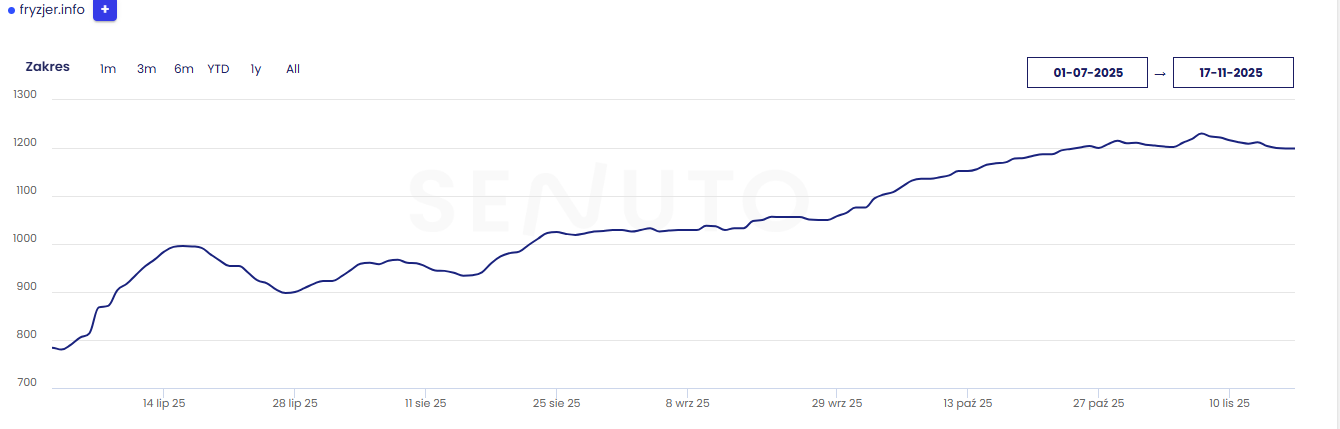Click the 10 lis 25 axis label
This screenshot has height=429, width=1340.
point(1229,404)
